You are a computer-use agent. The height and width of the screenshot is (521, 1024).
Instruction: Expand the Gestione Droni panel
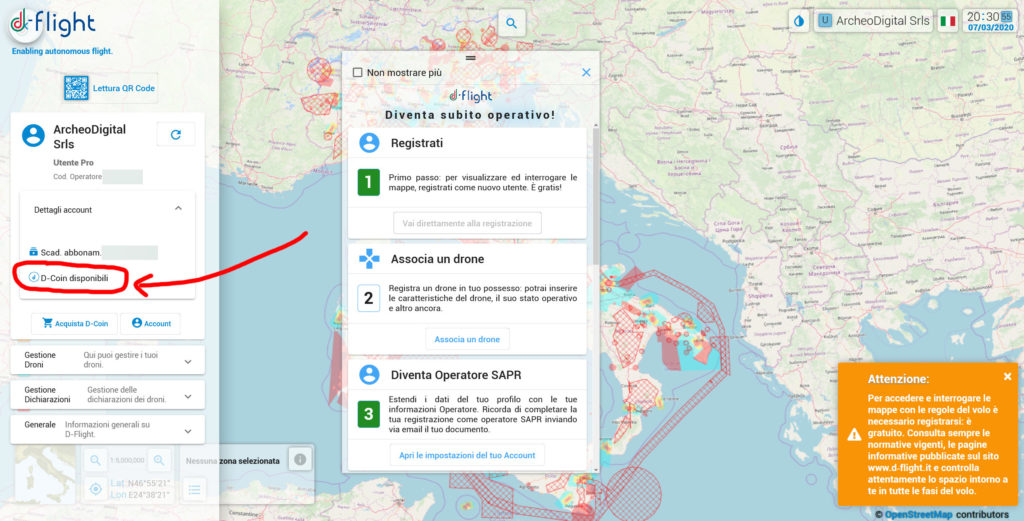[x=108, y=360]
